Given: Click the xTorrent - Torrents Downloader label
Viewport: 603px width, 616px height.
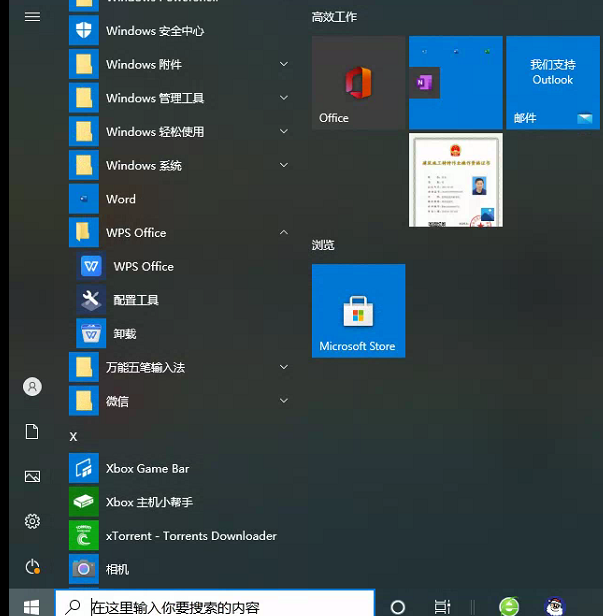Looking at the screenshot, I should (x=191, y=536).
